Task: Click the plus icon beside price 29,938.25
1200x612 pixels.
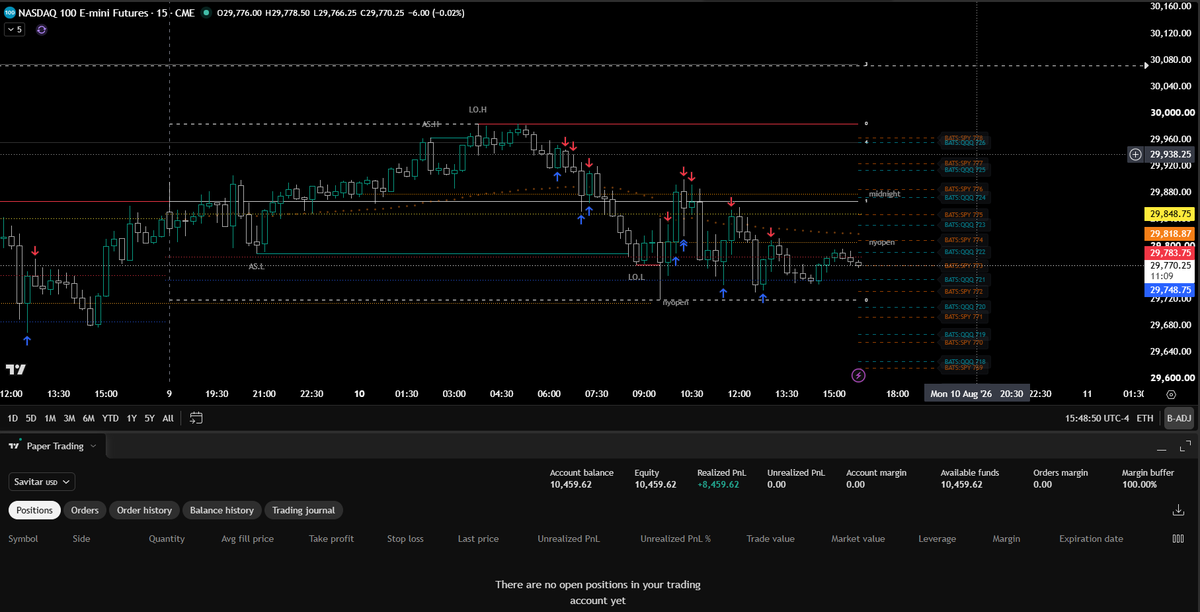Action: (1135, 154)
